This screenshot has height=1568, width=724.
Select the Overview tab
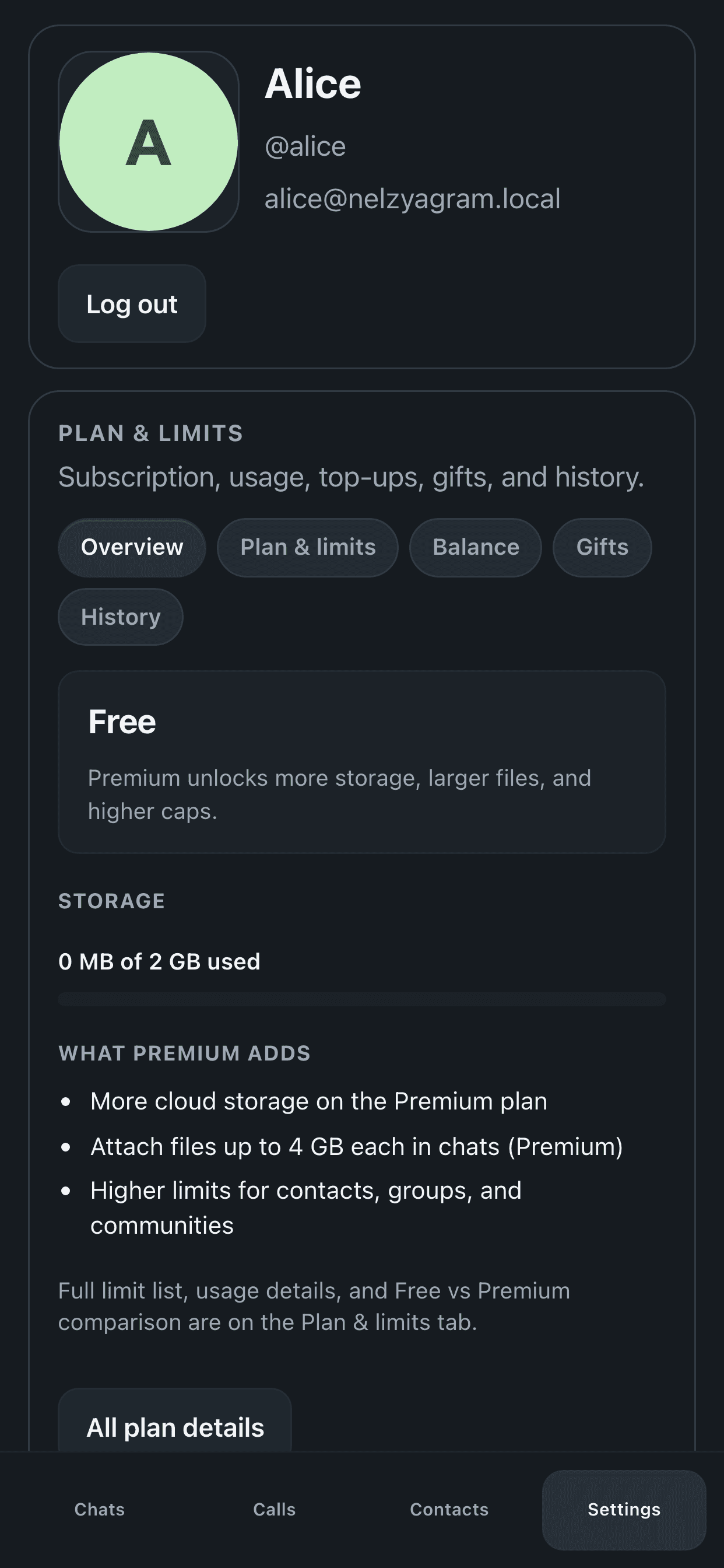click(x=132, y=547)
